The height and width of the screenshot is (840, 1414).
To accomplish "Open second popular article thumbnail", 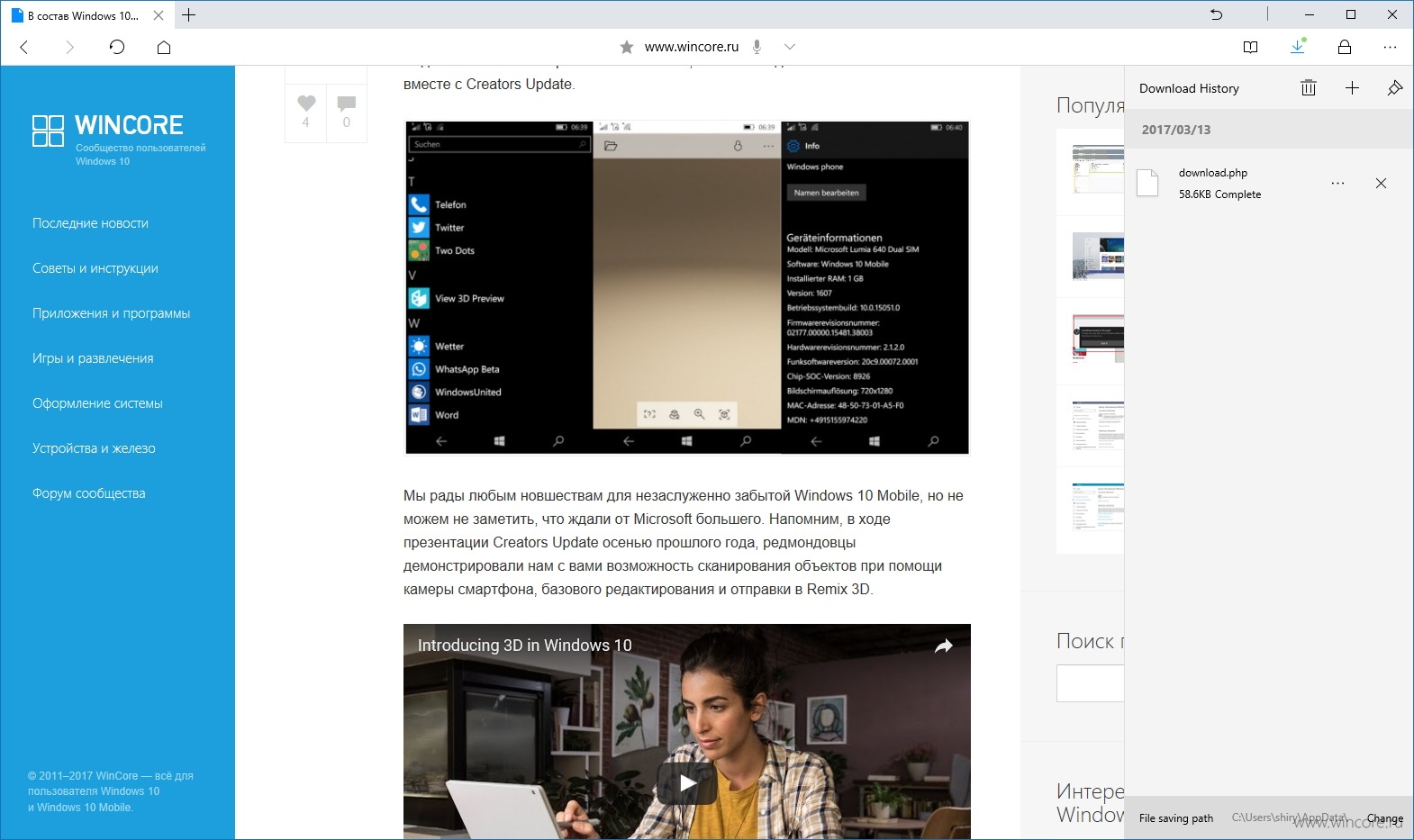I will pyautogui.click(x=1098, y=257).
